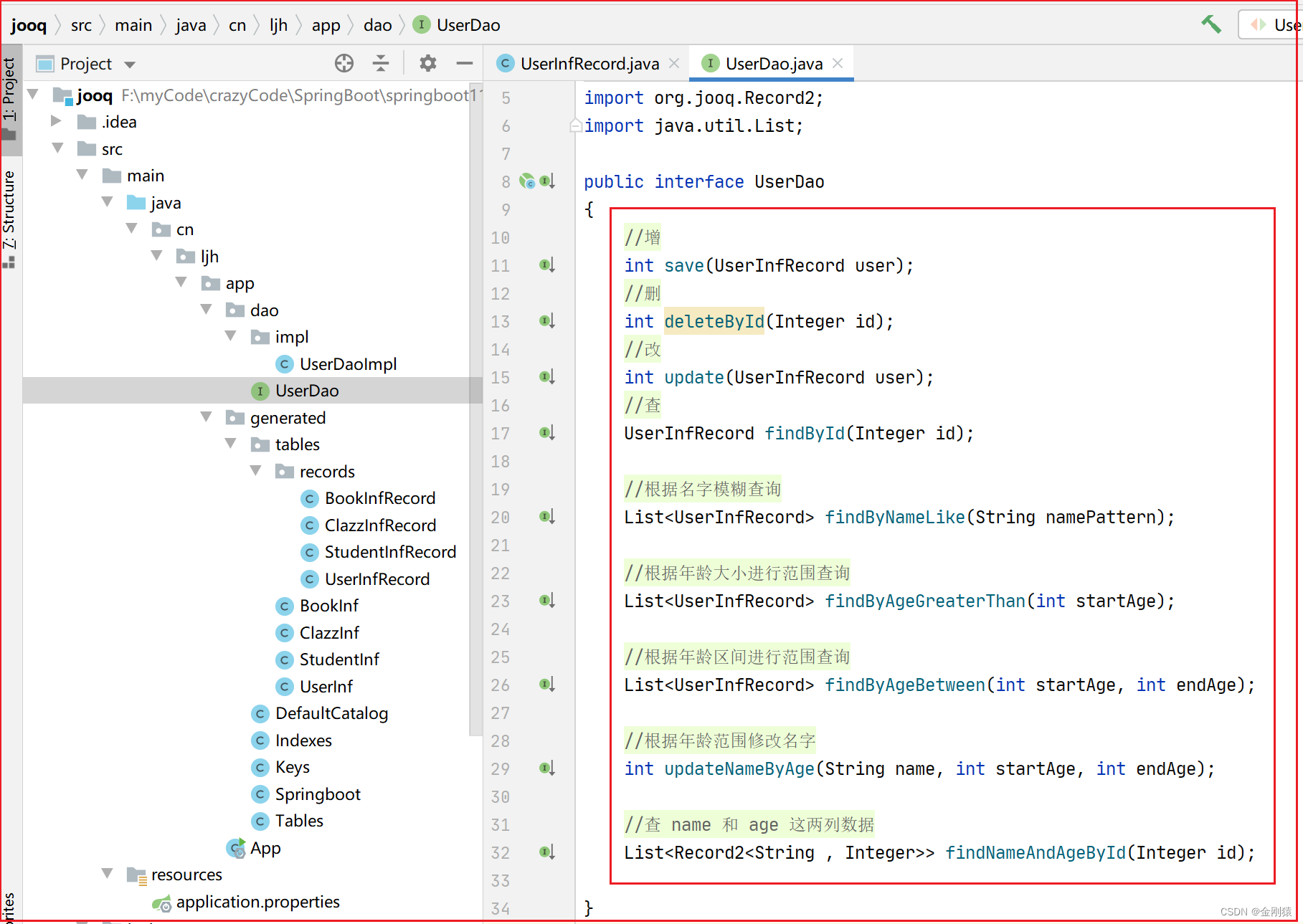The width and height of the screenshot is (1303, 924).
Task: Click the Collapse All icon in Project toolbar
Action: [381, 64]
